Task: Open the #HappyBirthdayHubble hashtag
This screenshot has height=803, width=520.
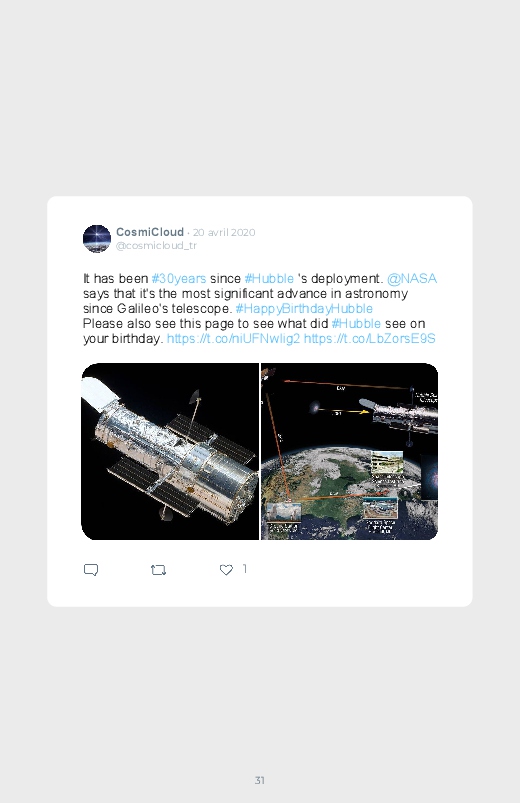Action: (304, 308)
